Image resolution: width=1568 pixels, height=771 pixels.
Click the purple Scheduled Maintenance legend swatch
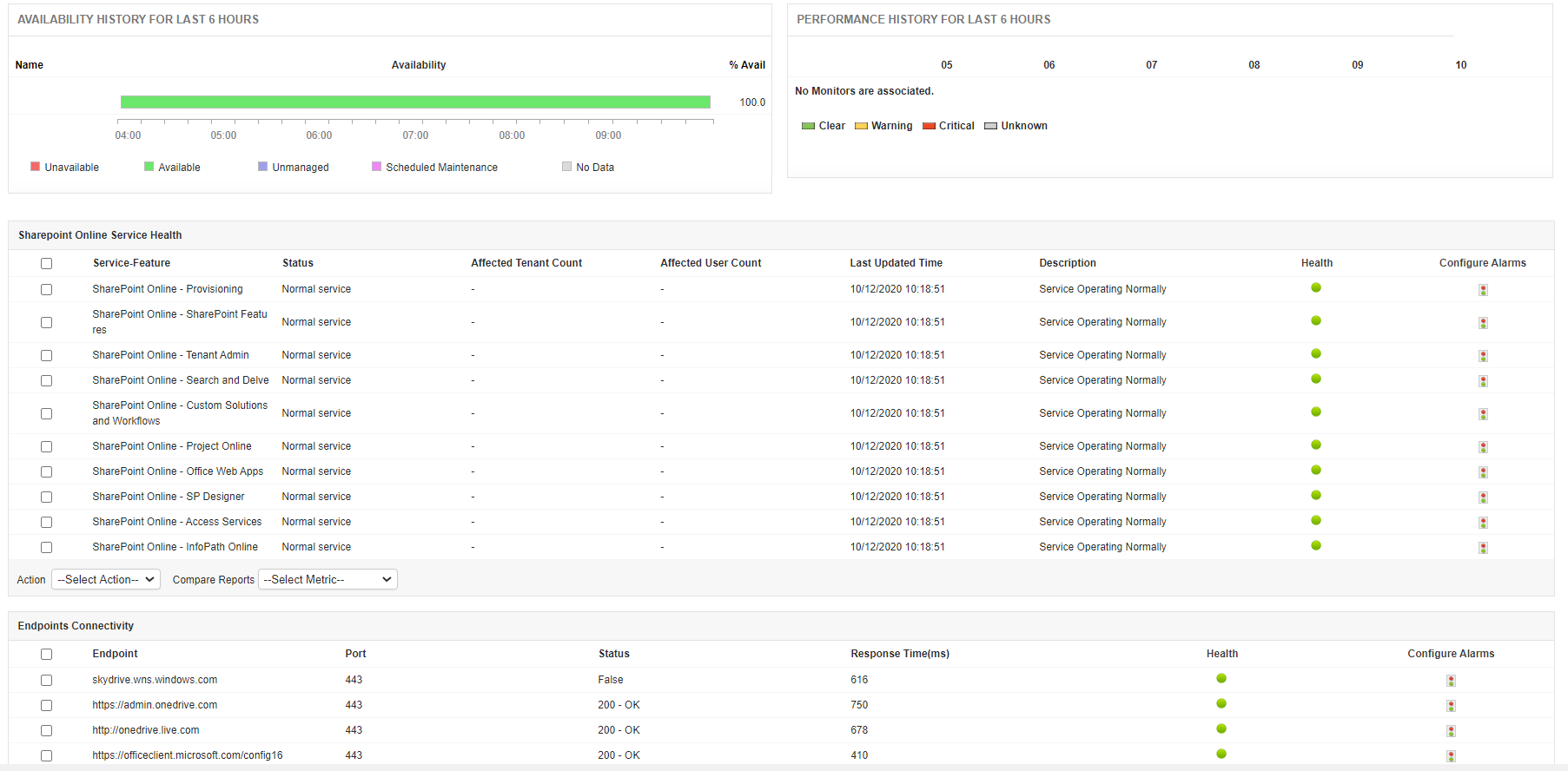[377, 167]
